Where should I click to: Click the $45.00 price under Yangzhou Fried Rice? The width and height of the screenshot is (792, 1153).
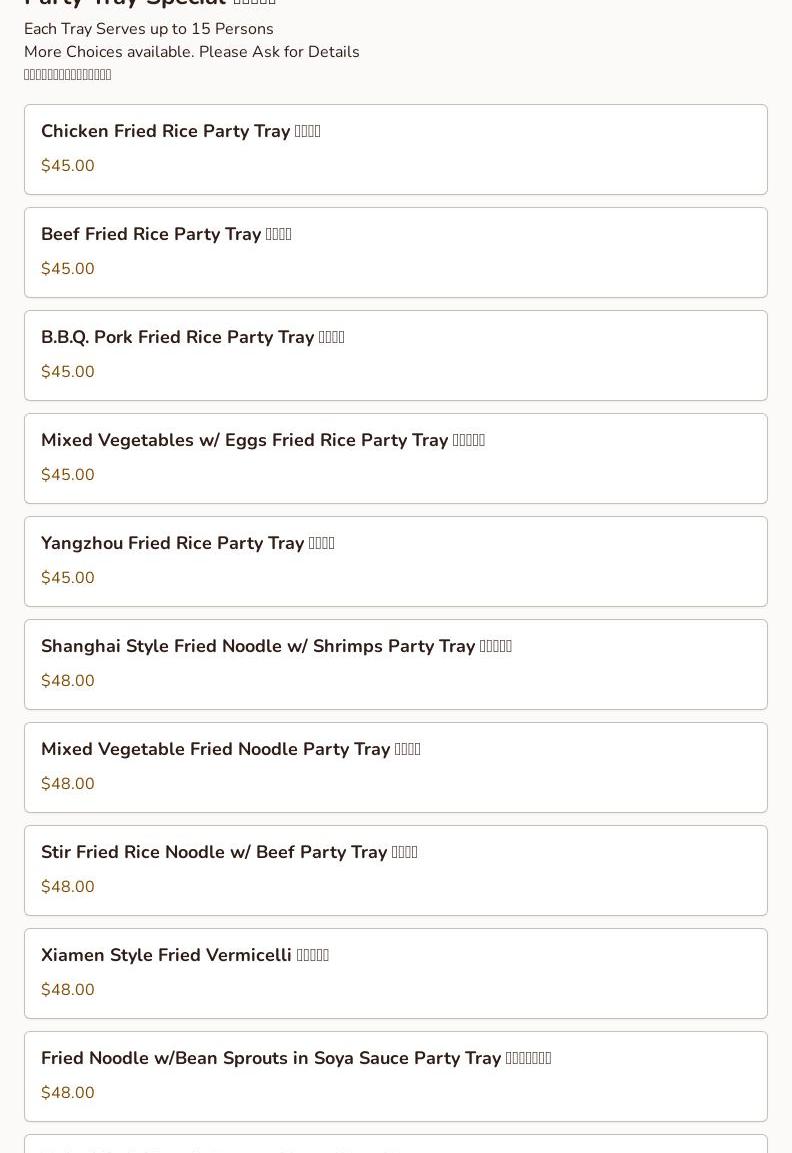click(x=68, y=578)
